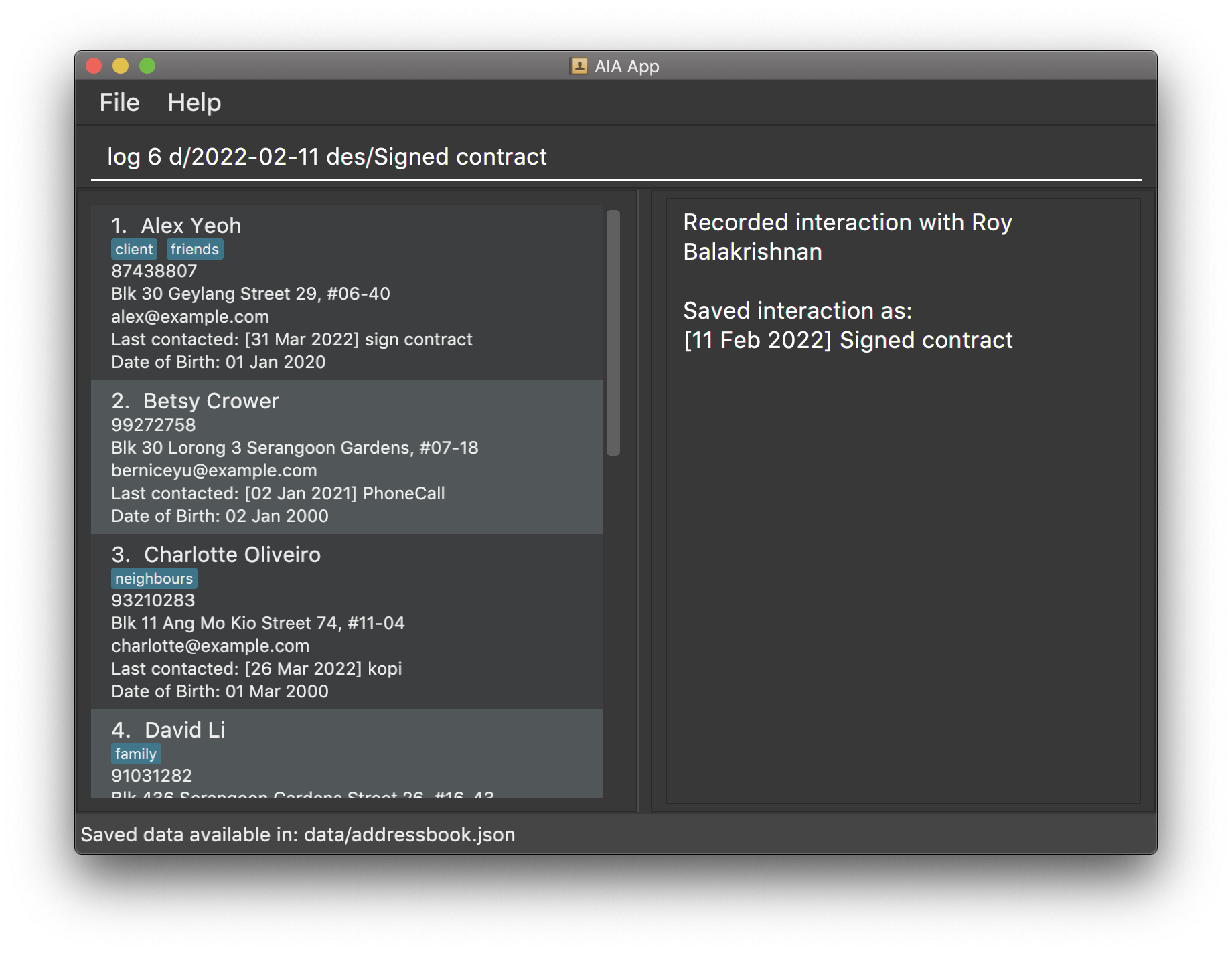This screenshot has height=953, width=1232.
Task: Select the Charlotte Oliveiro contact name
Action: pyautogui.click(x=232, y=555)
